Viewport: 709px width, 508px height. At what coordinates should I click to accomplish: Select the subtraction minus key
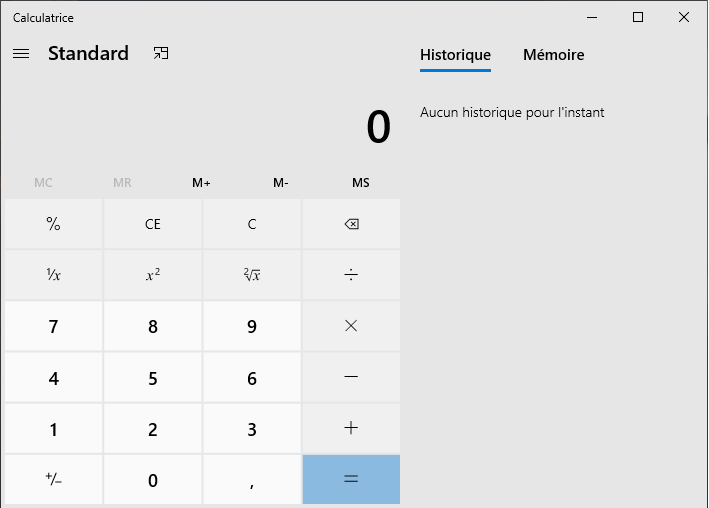(351, 377)
